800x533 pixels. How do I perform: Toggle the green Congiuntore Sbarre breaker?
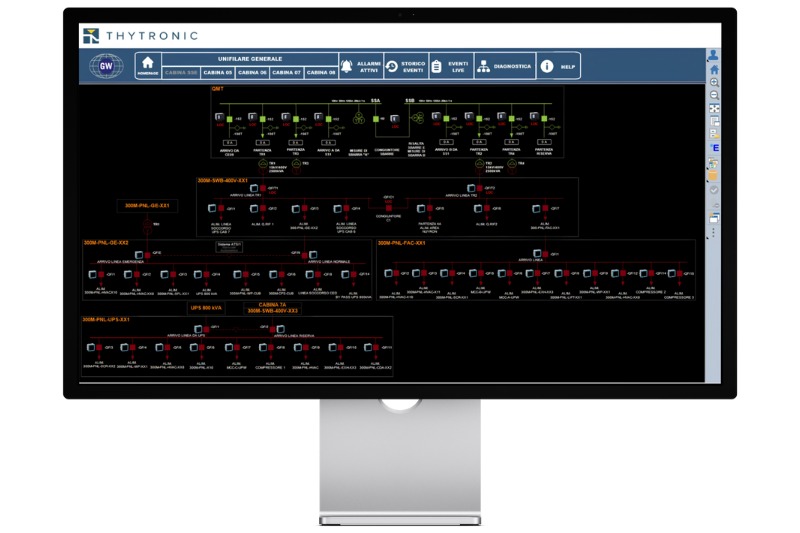(x=376, y=119)
